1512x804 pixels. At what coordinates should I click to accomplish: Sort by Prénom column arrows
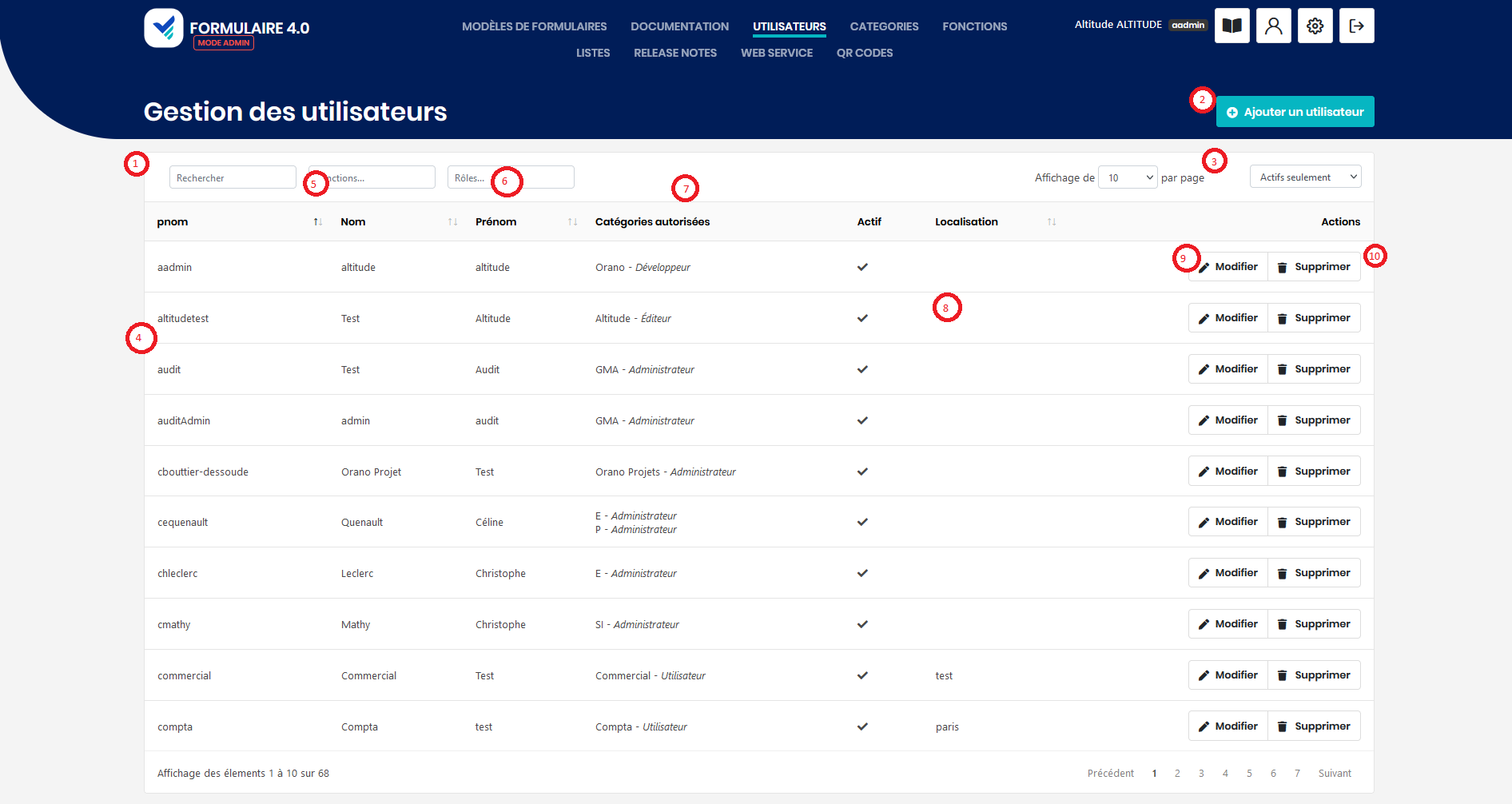coord(572,222)
